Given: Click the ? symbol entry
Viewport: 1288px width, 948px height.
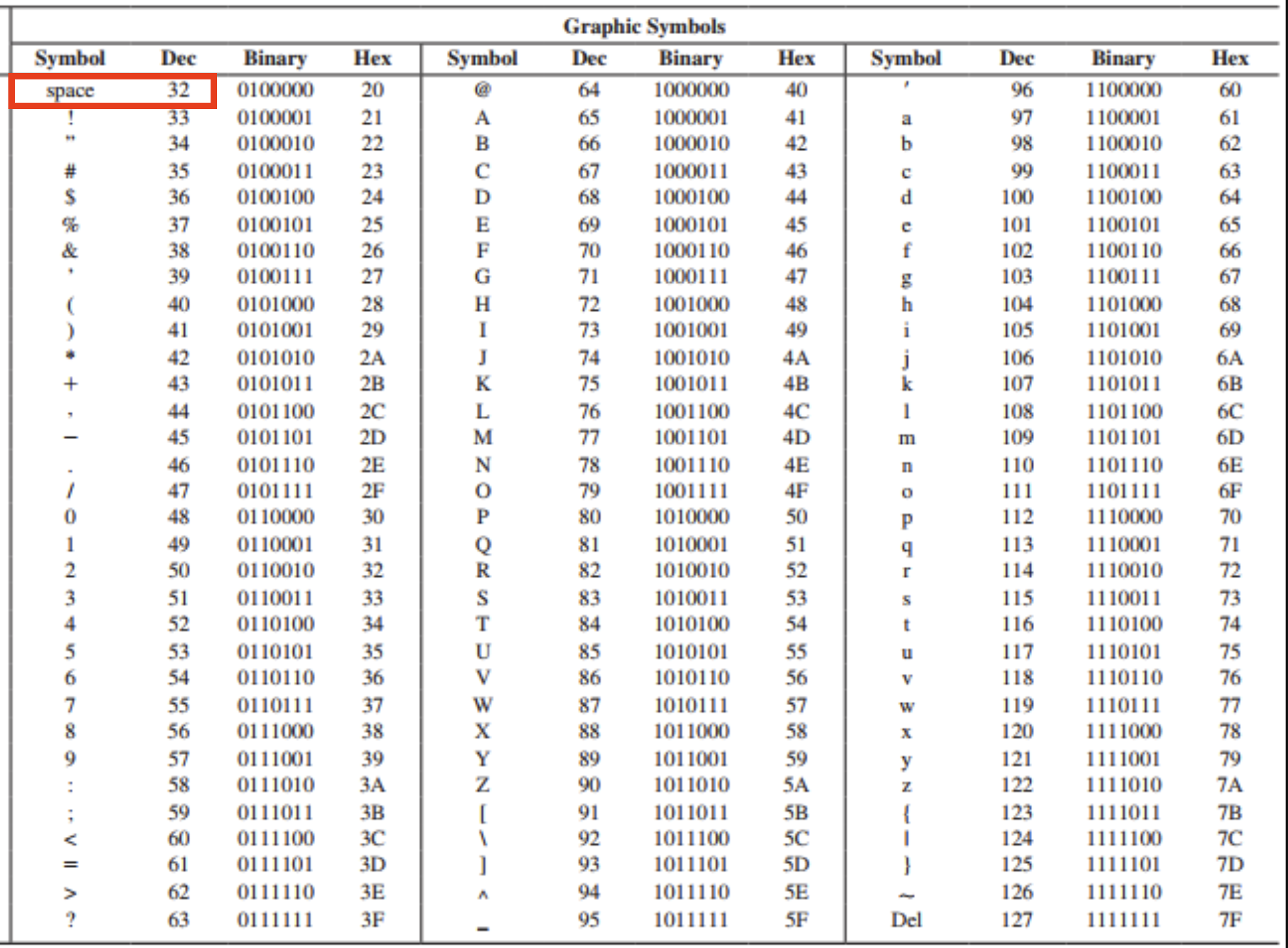Looking at the screenshot, I should 70,919.
